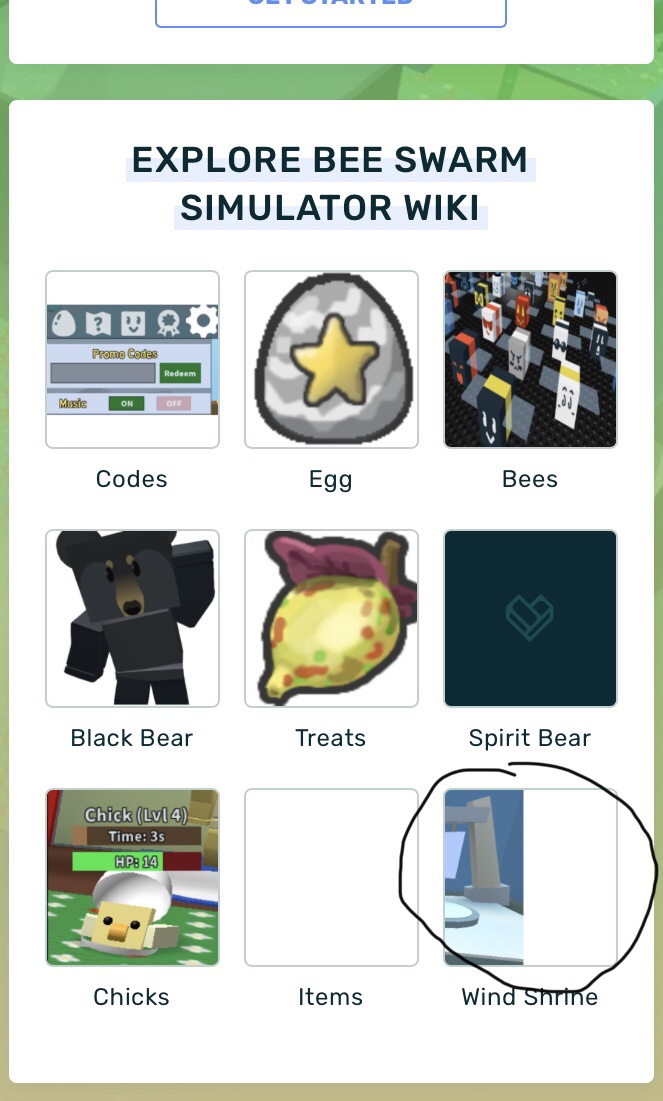Go to the Wind Shrine page label

[x=530, y=997]
